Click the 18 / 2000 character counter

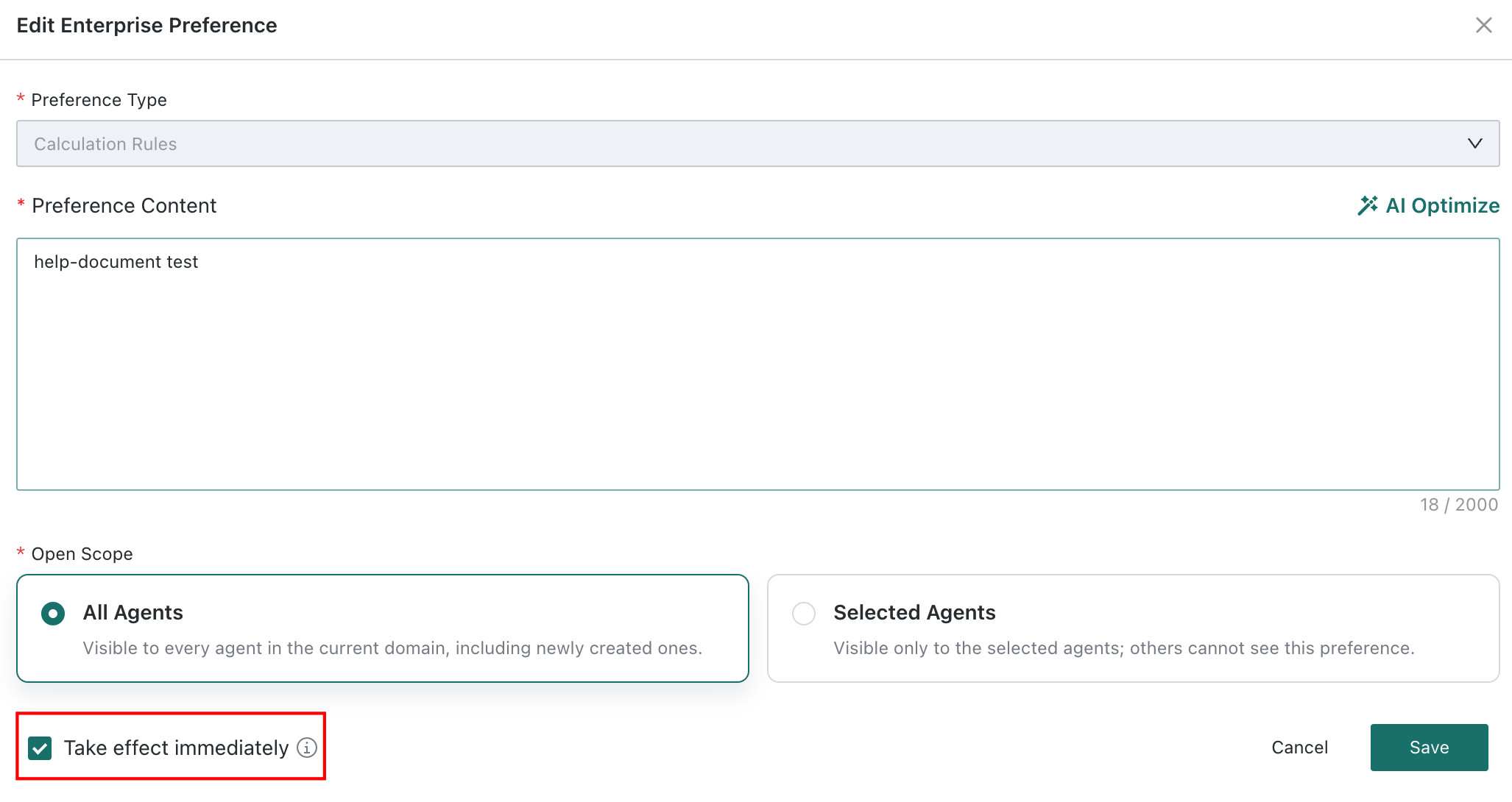pyautogui.click(x=1459, y=505)
